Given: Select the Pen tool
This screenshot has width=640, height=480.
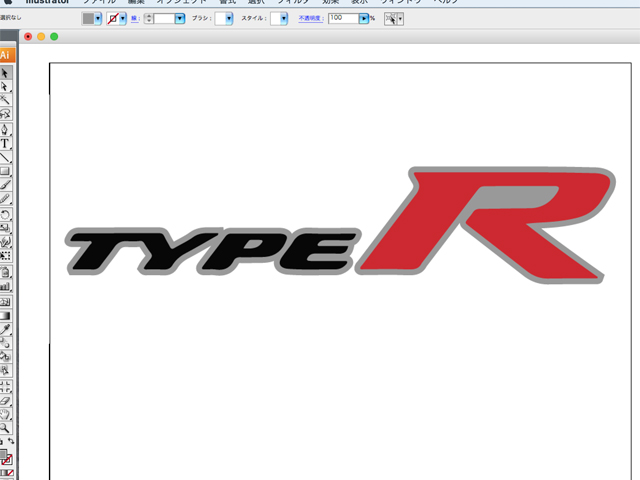Looking at the screenshot, I should pyautogui.click(x=5, y=130).
